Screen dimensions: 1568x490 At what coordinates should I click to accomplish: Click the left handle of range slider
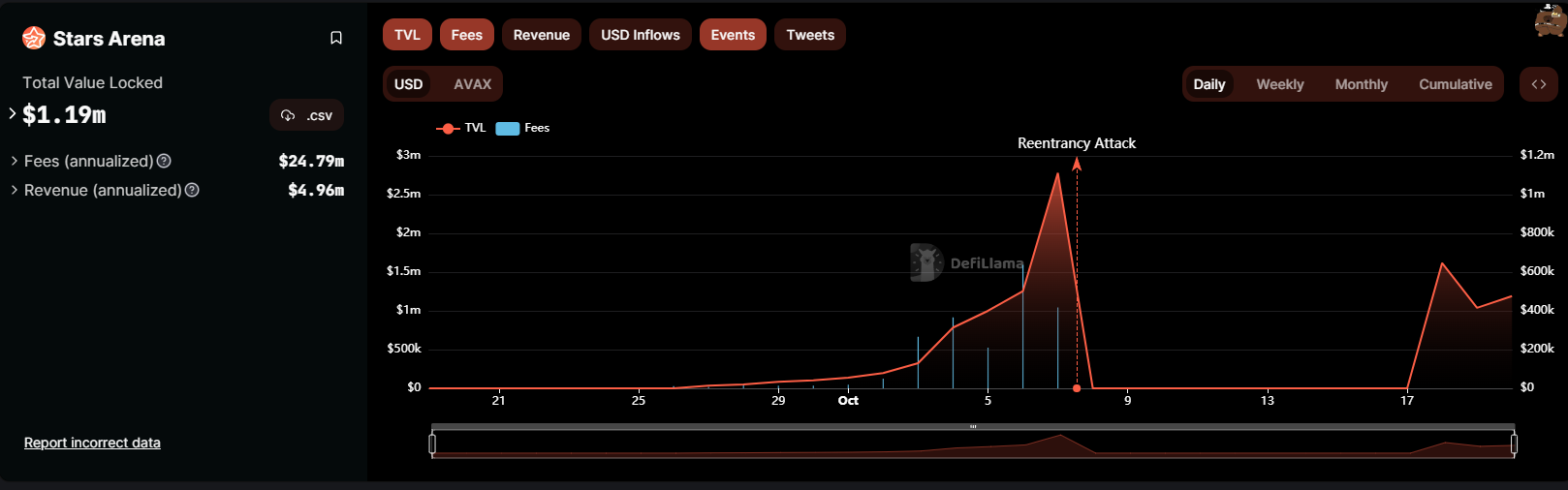tap(432, 444)
